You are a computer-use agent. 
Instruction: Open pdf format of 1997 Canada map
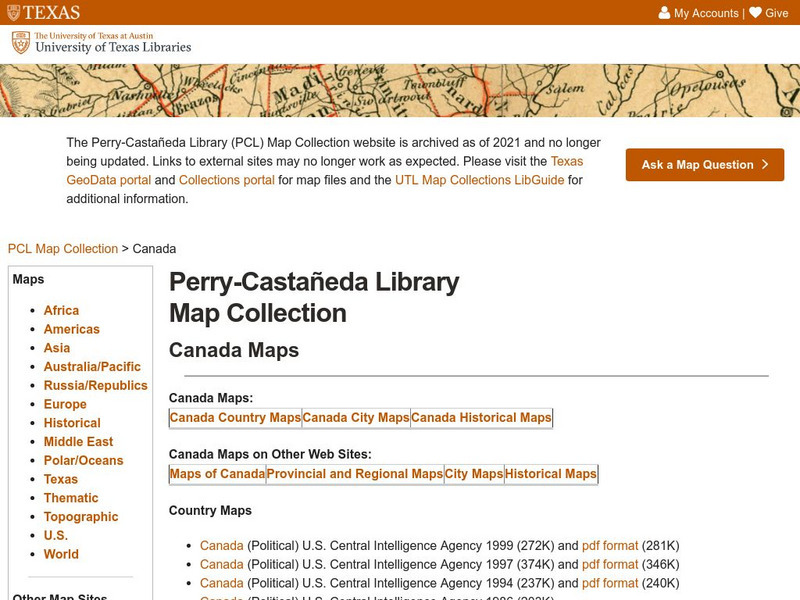(x=610, y=565)
